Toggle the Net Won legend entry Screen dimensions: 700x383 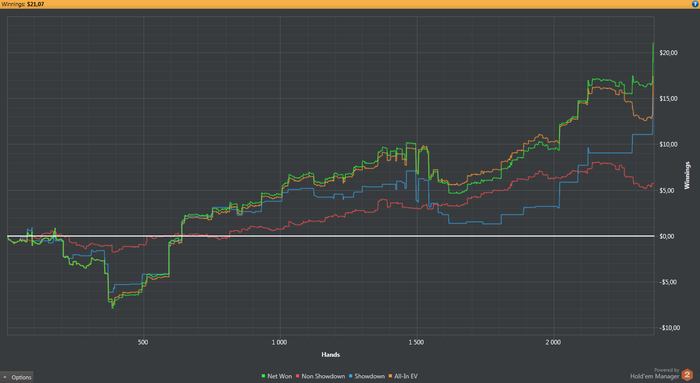(x=277, y=376)
